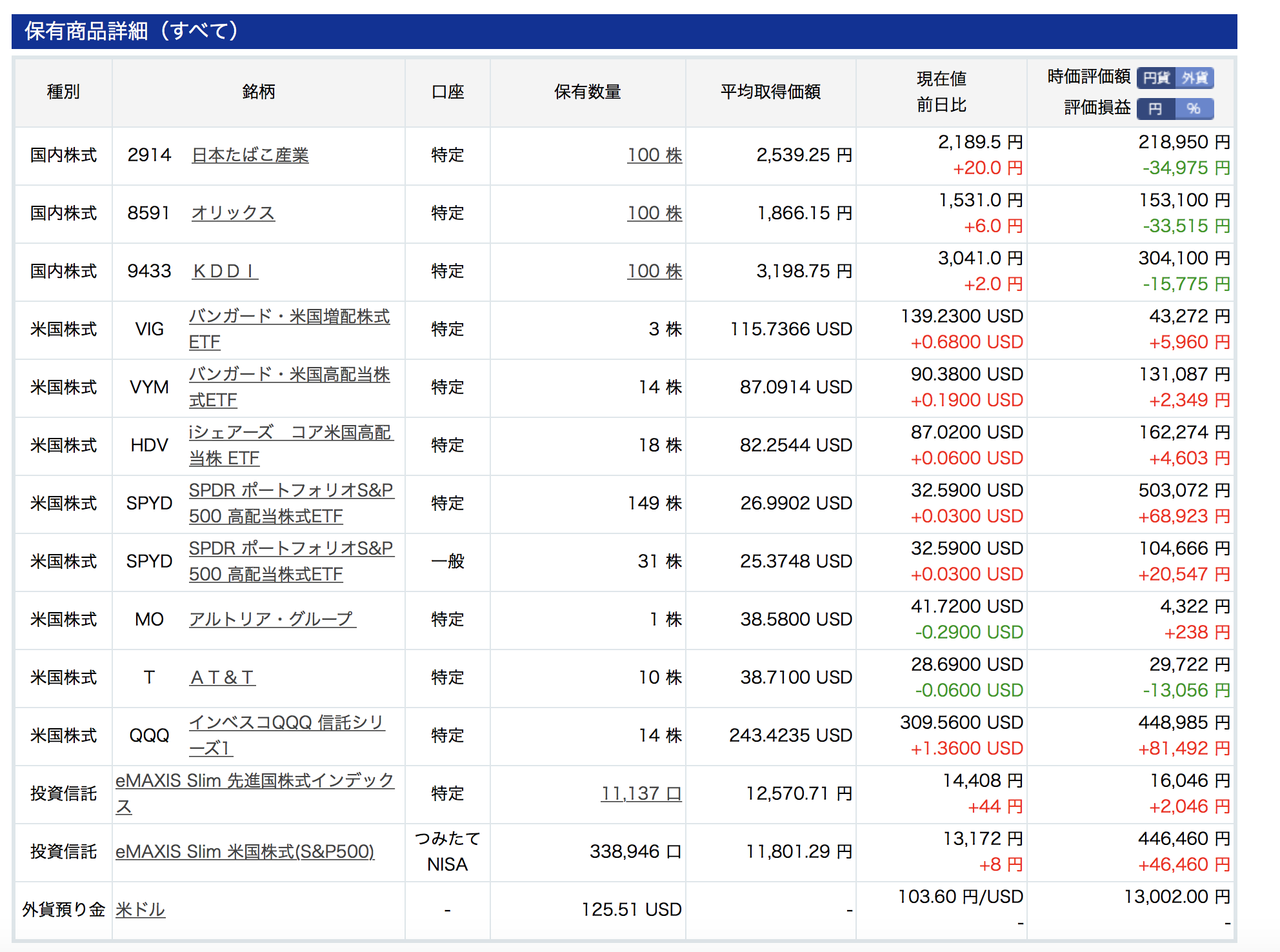Select ticker code 2914

coord(149,155)
